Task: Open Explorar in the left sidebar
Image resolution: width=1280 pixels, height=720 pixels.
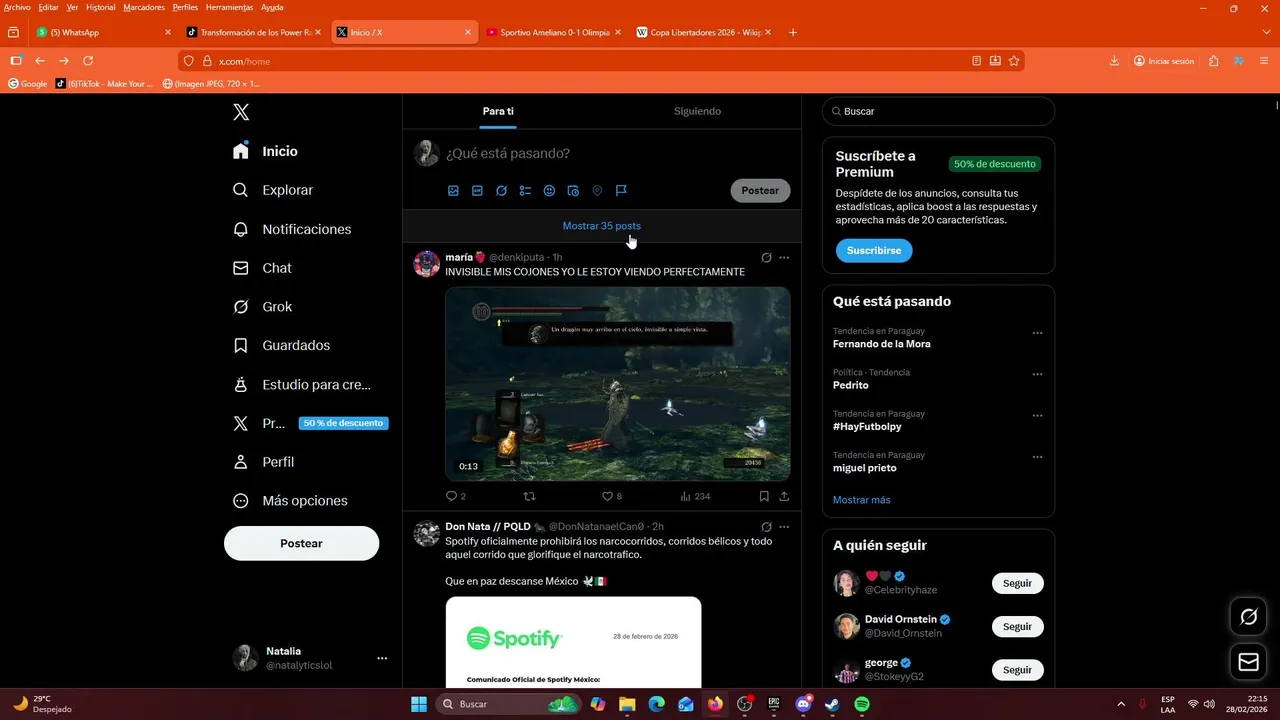Action: 273,190
